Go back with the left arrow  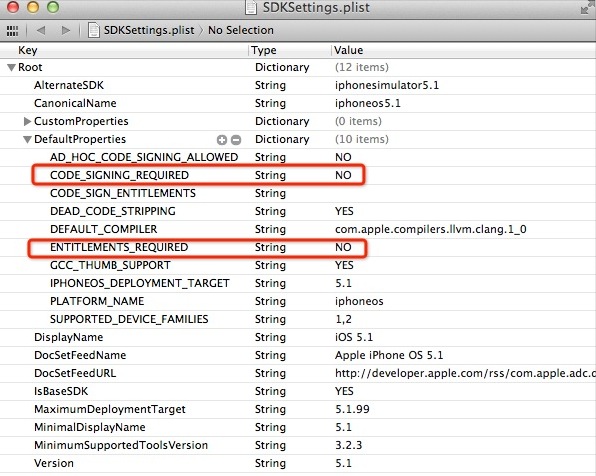(41, 30)
